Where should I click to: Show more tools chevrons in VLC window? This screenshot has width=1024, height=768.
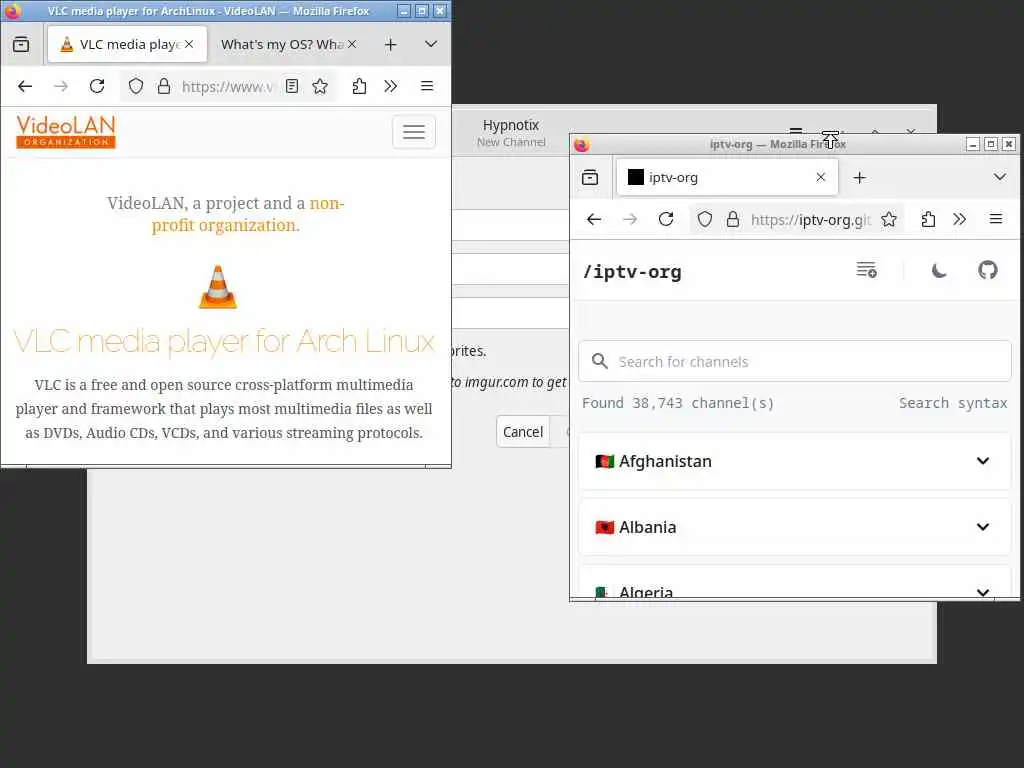point(391,86)
